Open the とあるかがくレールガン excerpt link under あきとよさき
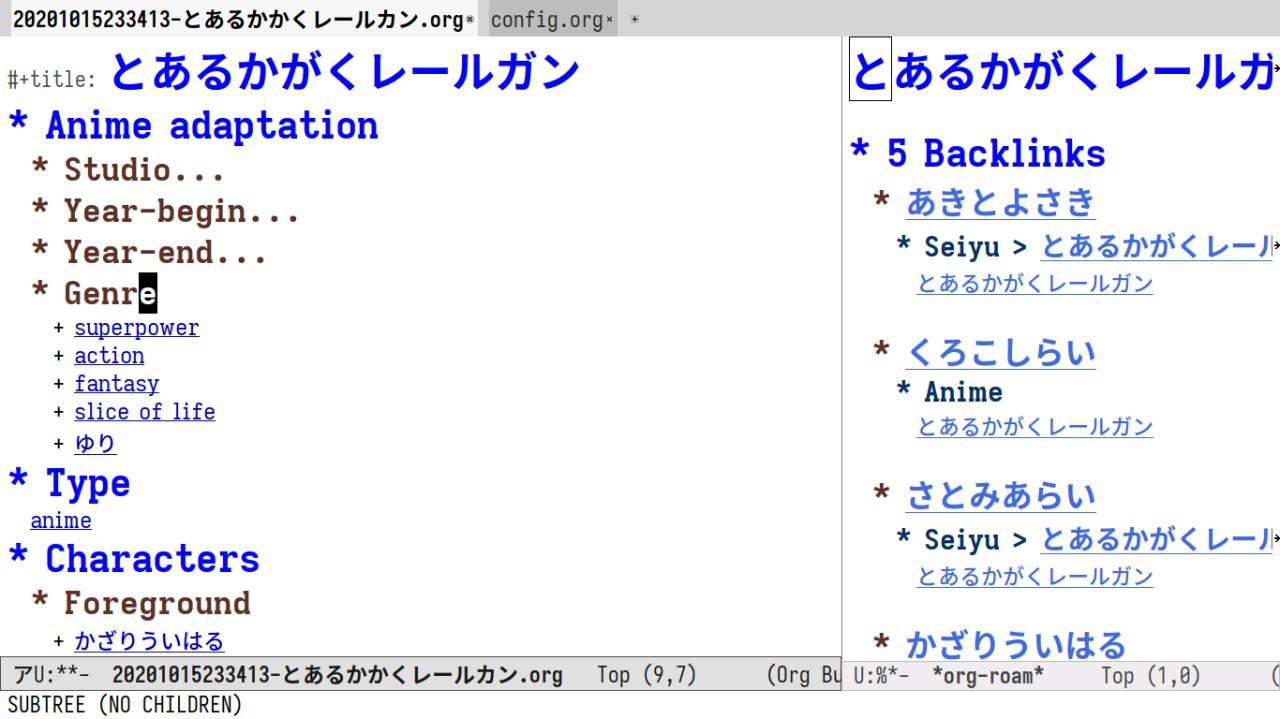Viewport: 1280px width, 719px height. click(x=1035, y=284)
